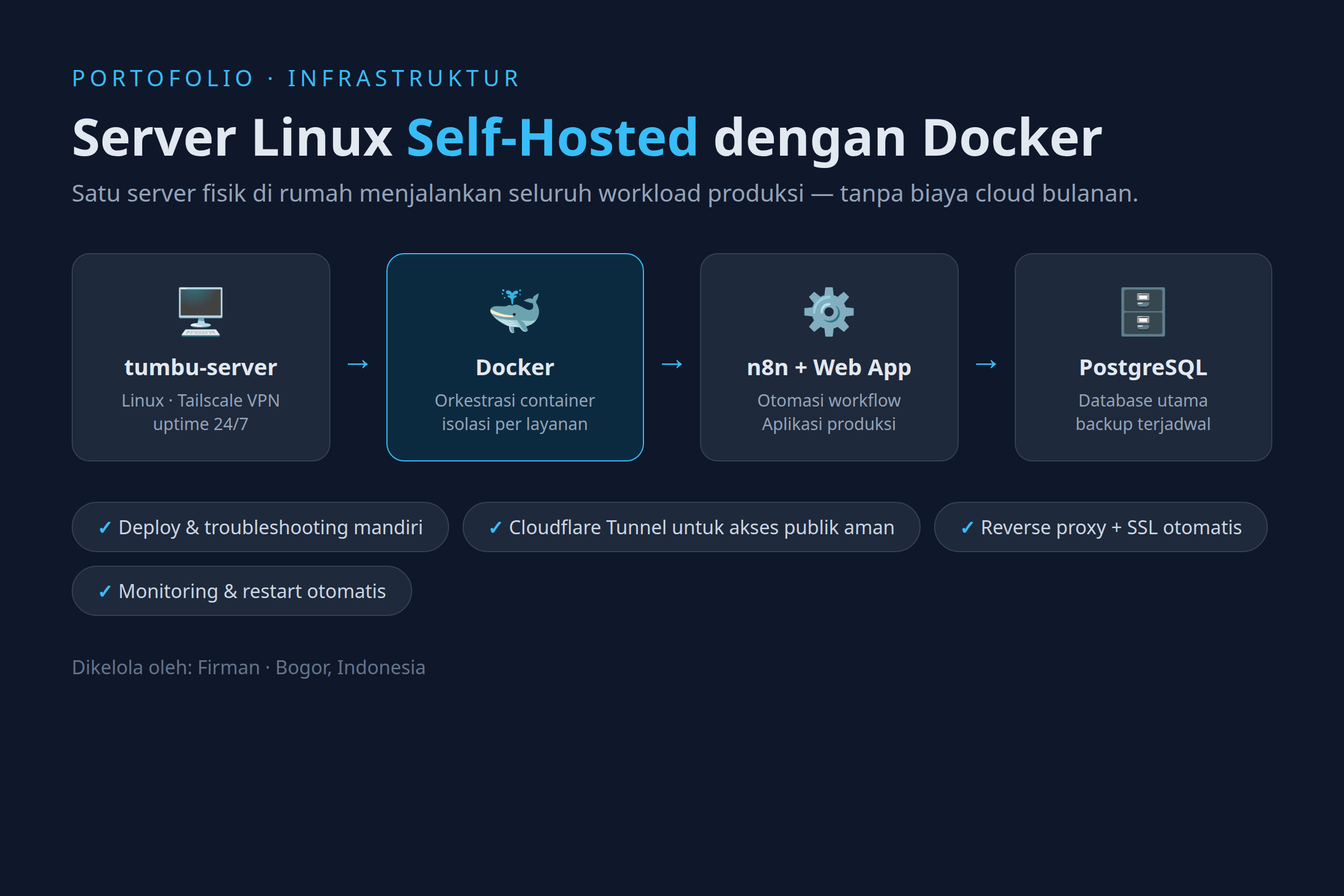Click the "Reverse proxy + SSL otomatis" chip

(1100, 527)
